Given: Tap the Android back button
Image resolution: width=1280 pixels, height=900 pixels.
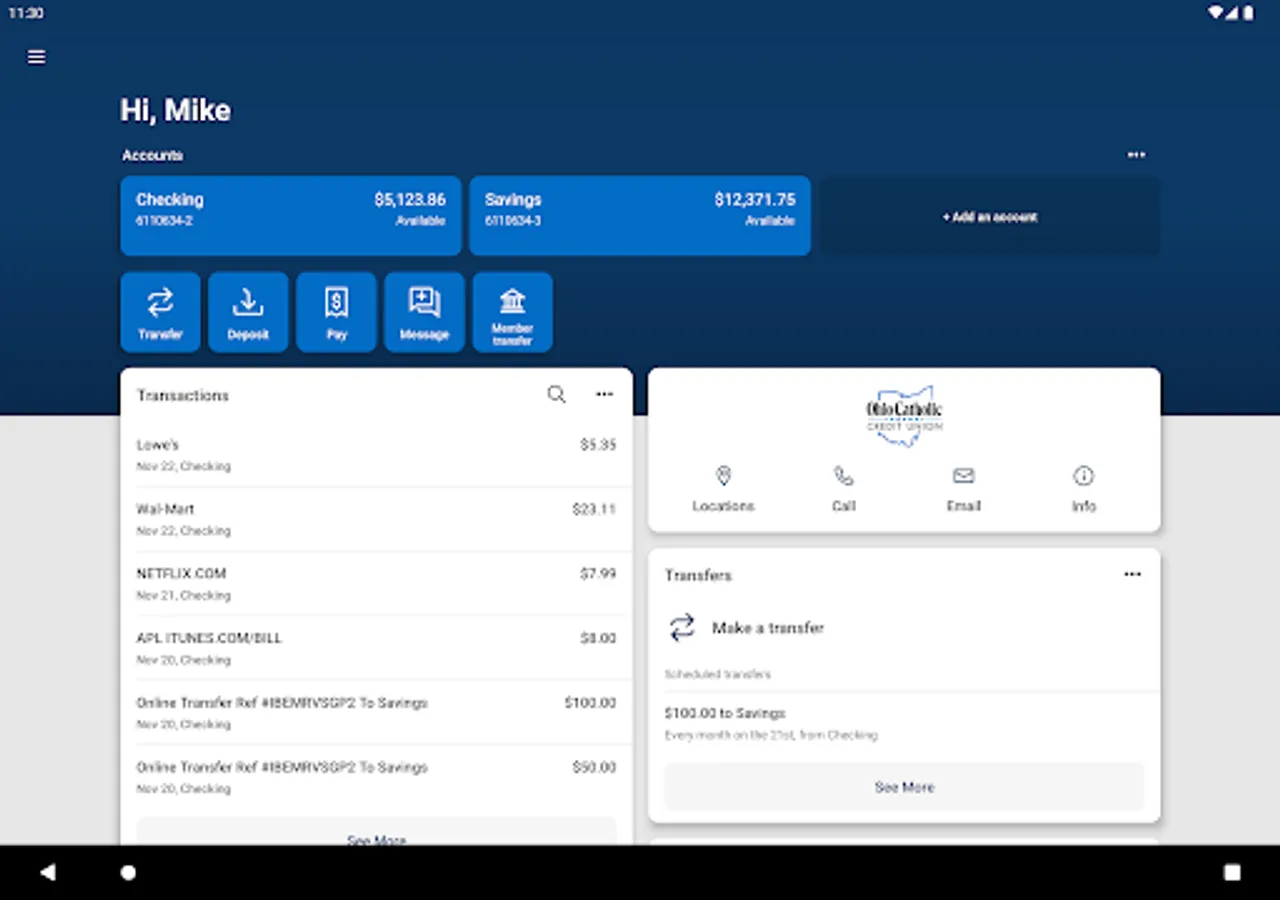Looking at the screenshot, I should 47,872.
